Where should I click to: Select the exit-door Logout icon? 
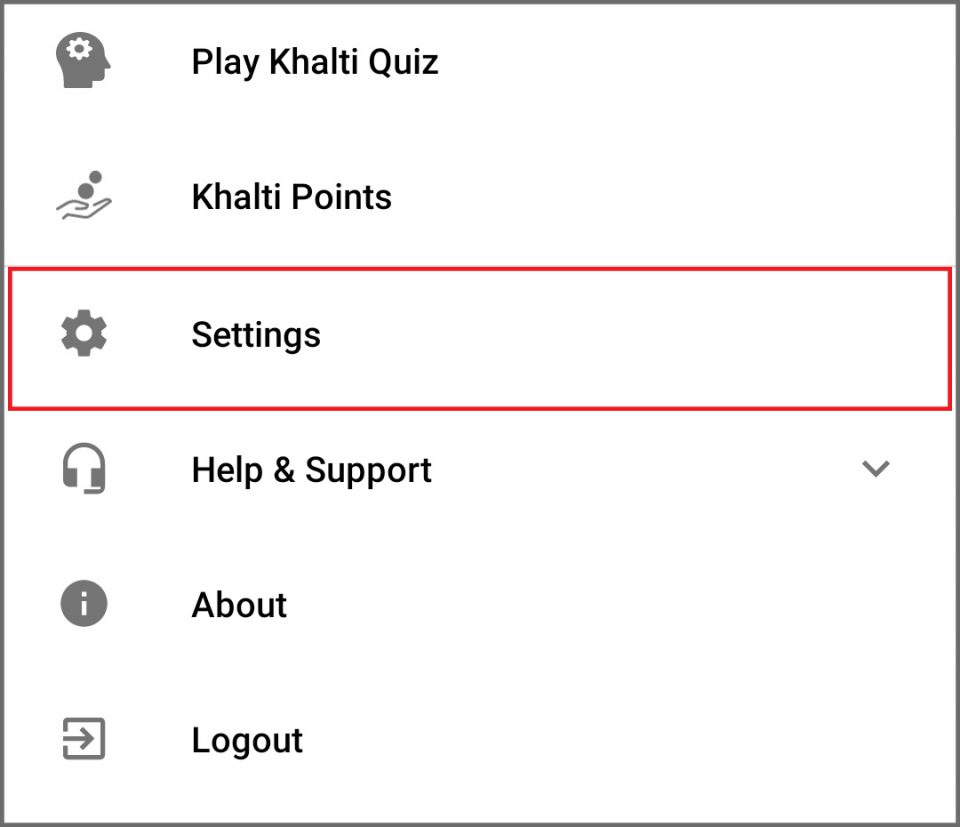pos(83,739)
